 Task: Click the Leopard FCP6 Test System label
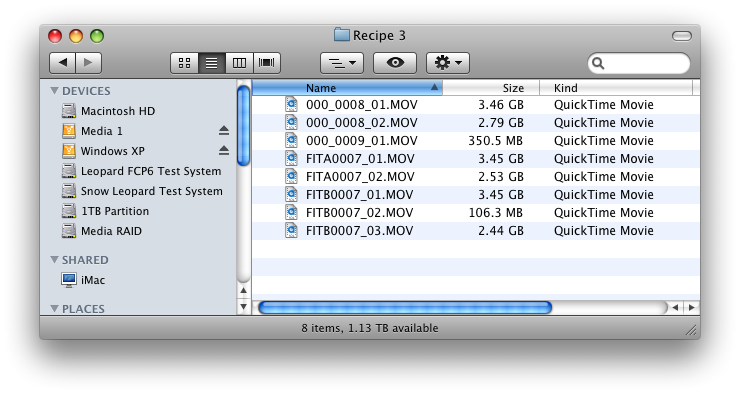point(151,171)
